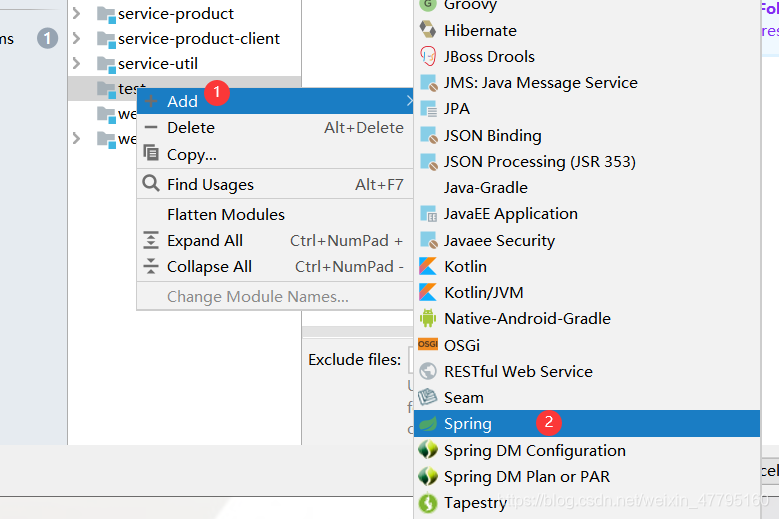Click the Spring DM Plan or PAR icon
Viewport: 779px width, 519px height.
tap(428, 476)
